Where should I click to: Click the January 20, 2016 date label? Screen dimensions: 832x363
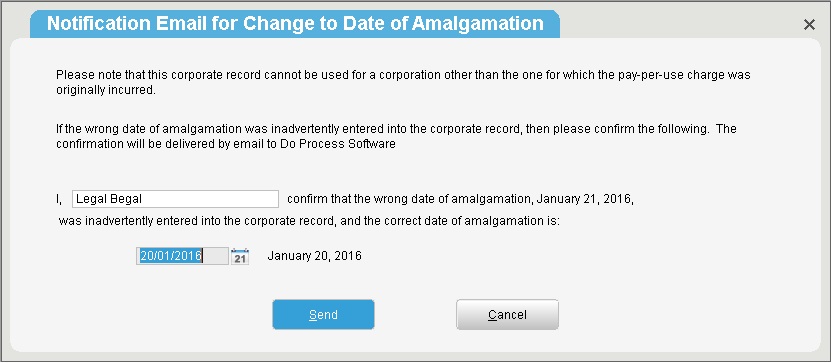[314, 256]
